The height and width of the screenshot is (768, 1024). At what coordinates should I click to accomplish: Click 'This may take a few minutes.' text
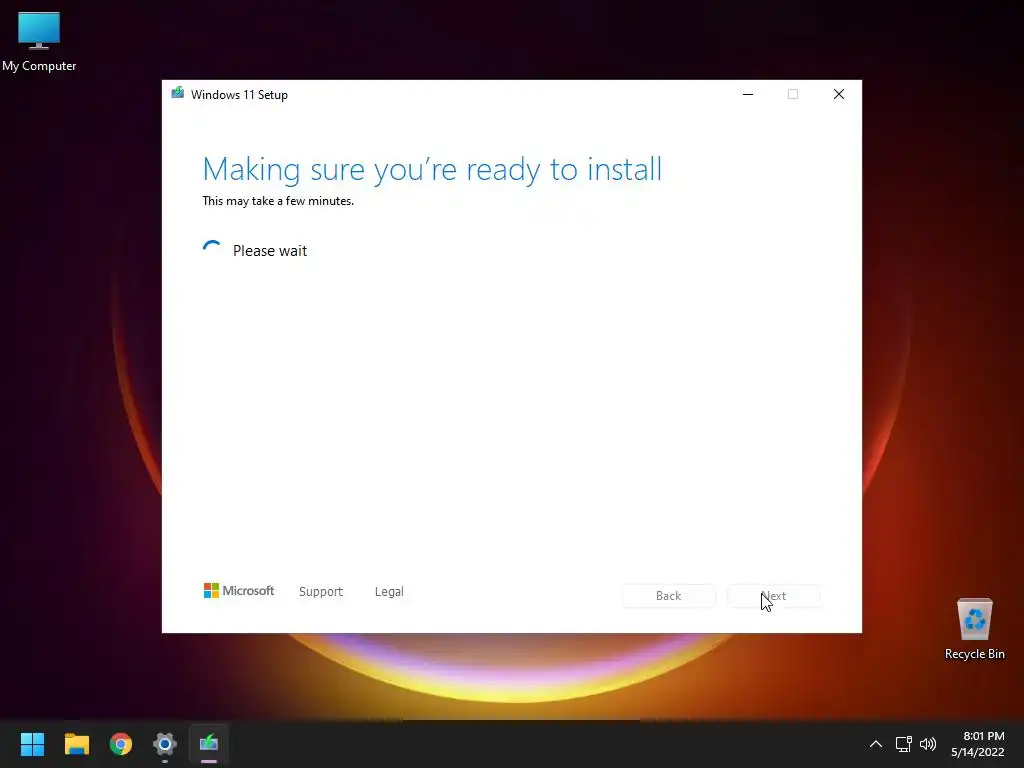click(278, 201)
